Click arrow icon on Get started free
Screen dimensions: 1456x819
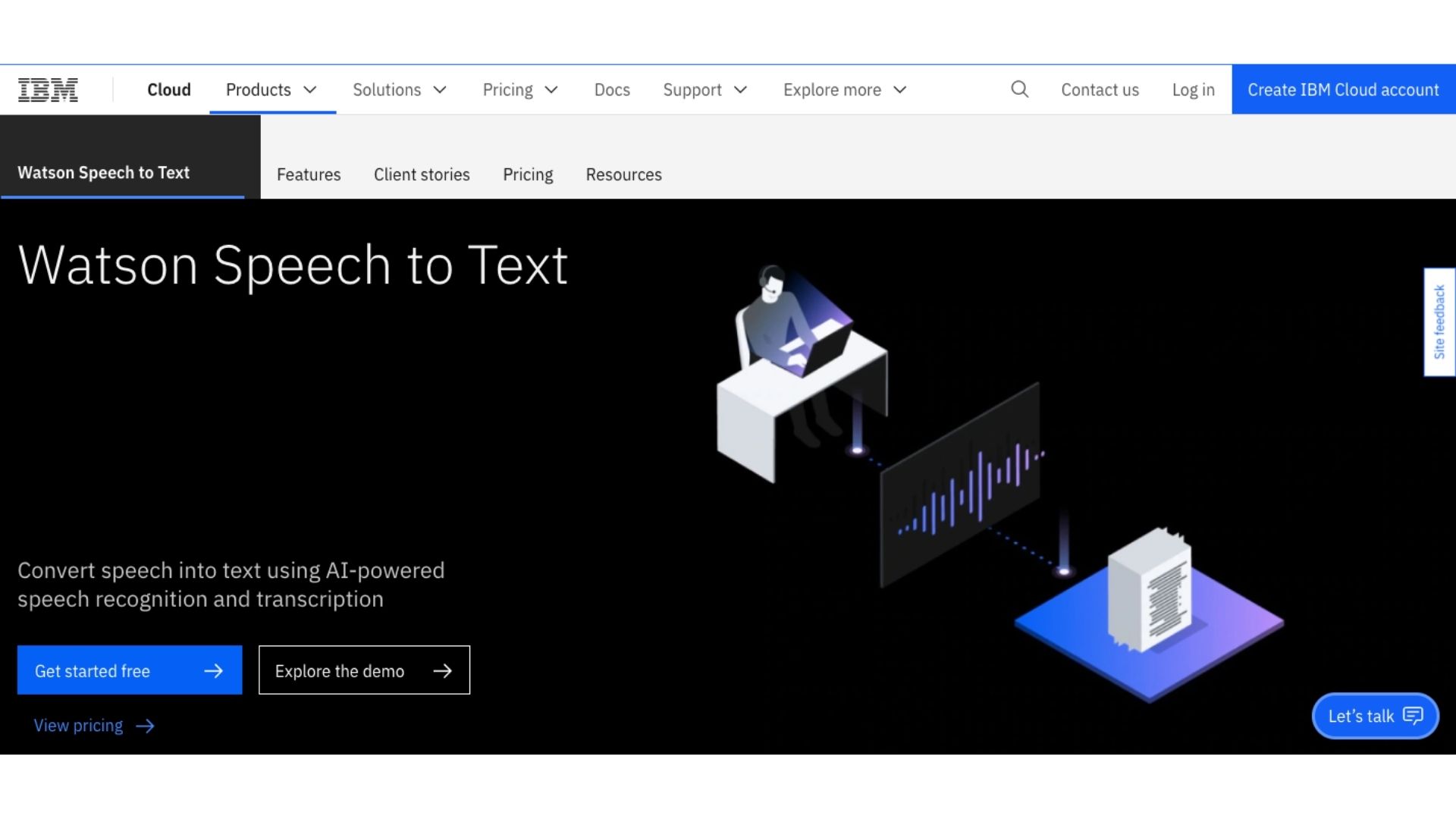point(214,670)
